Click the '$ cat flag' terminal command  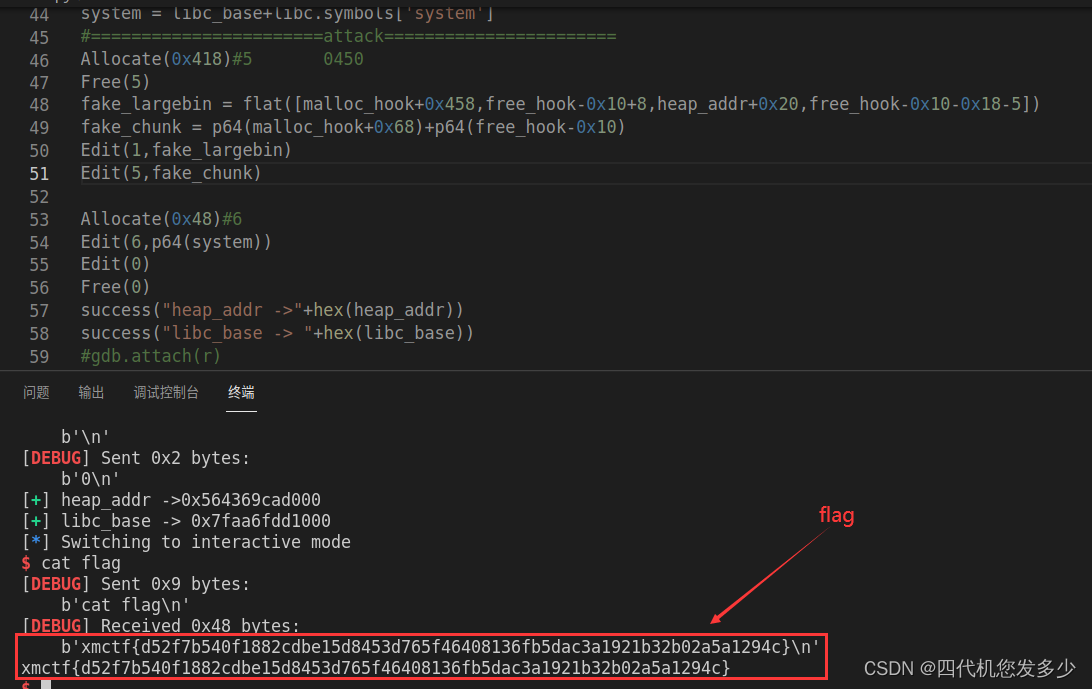click(71, 563)
